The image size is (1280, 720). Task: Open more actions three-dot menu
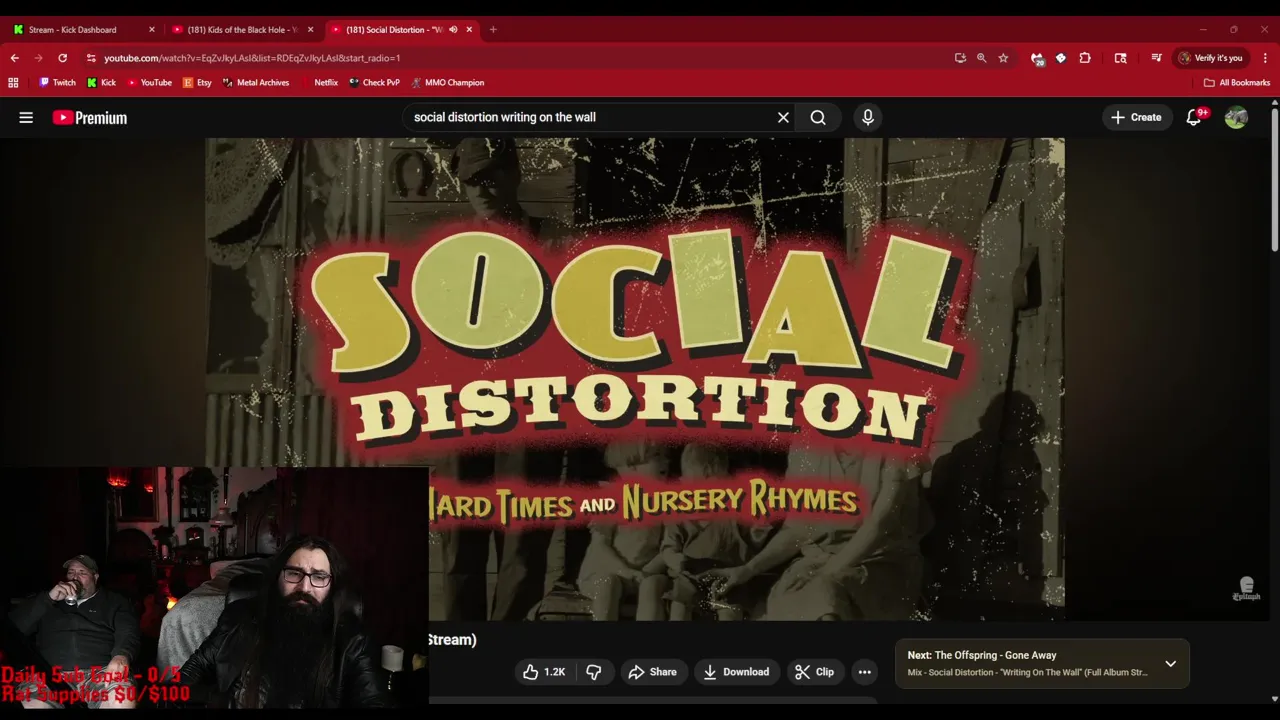[x=864, y=672]
